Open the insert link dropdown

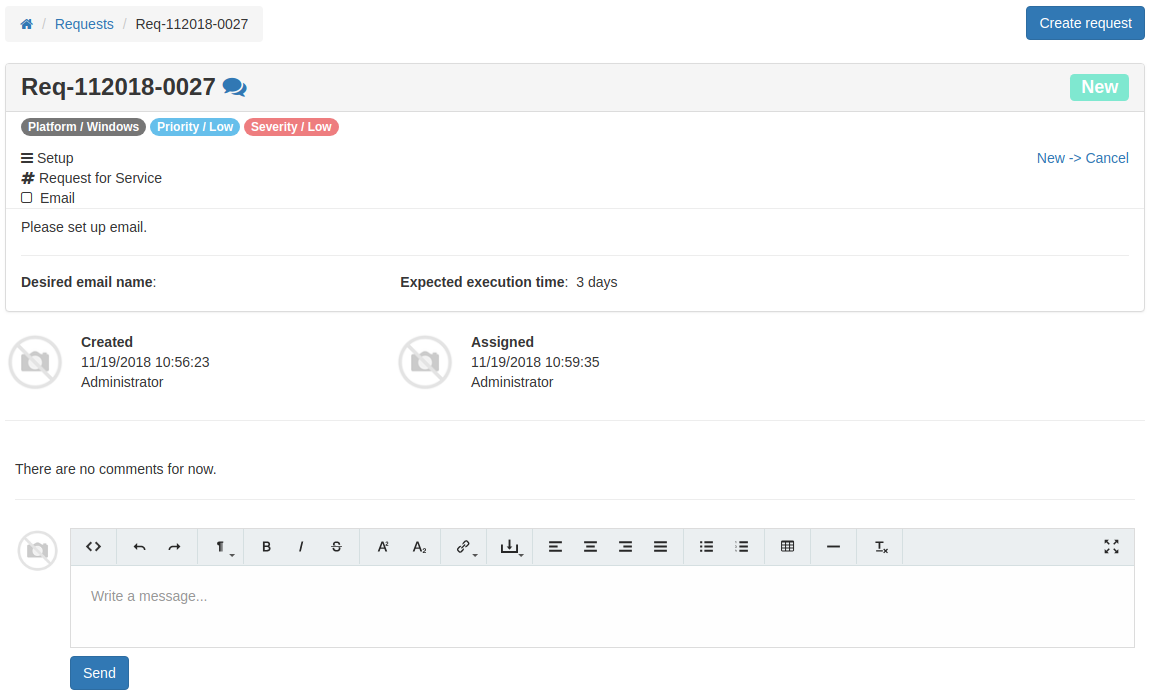(465, 547)
